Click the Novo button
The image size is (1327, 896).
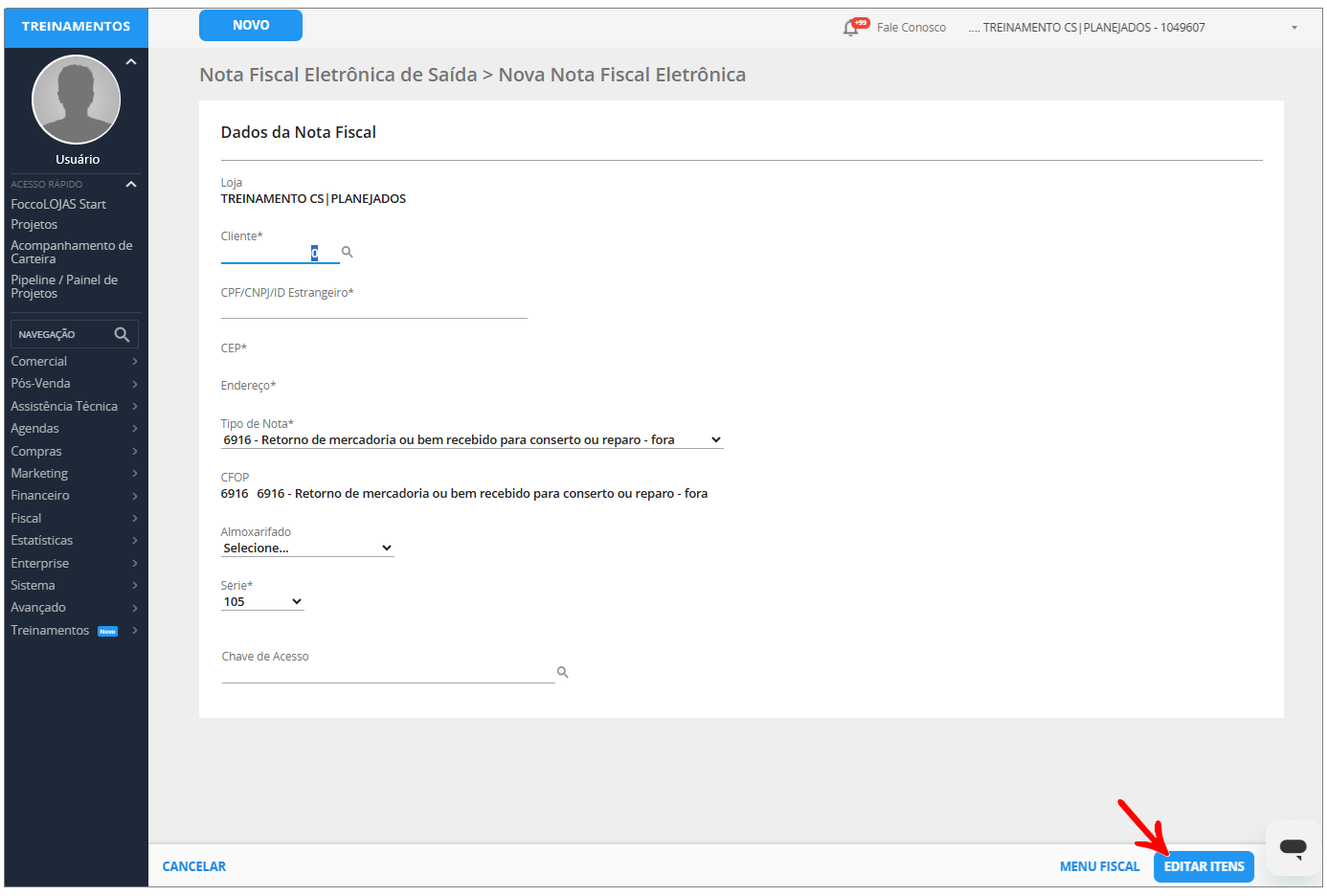point(251,26)
